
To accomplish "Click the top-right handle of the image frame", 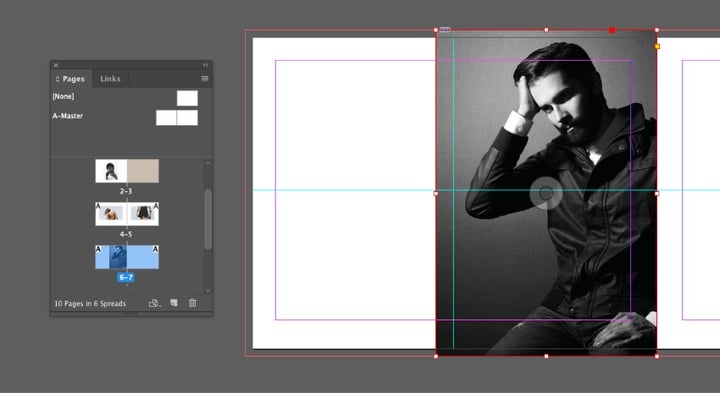I will [x=657, y=30].
